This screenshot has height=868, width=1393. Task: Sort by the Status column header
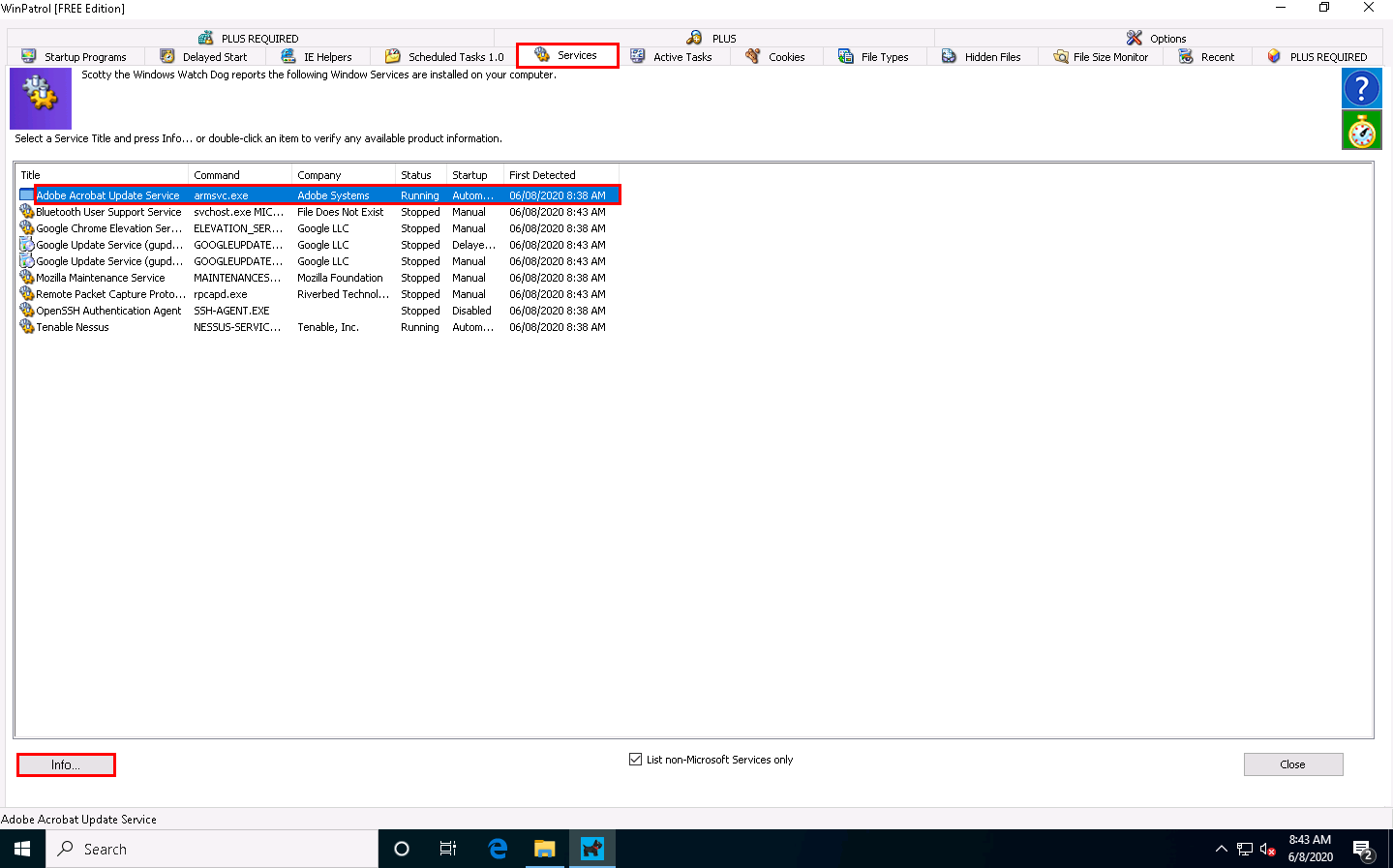pos(421,175)
